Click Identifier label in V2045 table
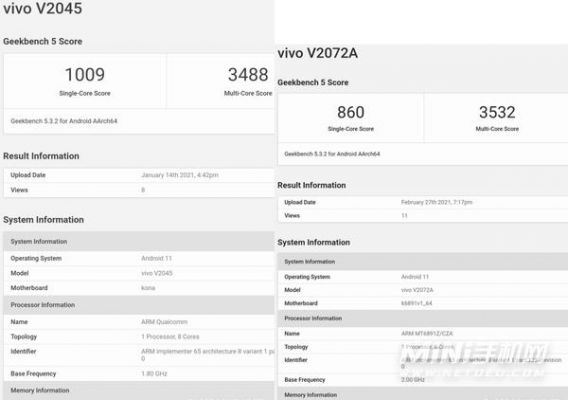Viewport: 568px width, 400px height. tap(23, 351)
